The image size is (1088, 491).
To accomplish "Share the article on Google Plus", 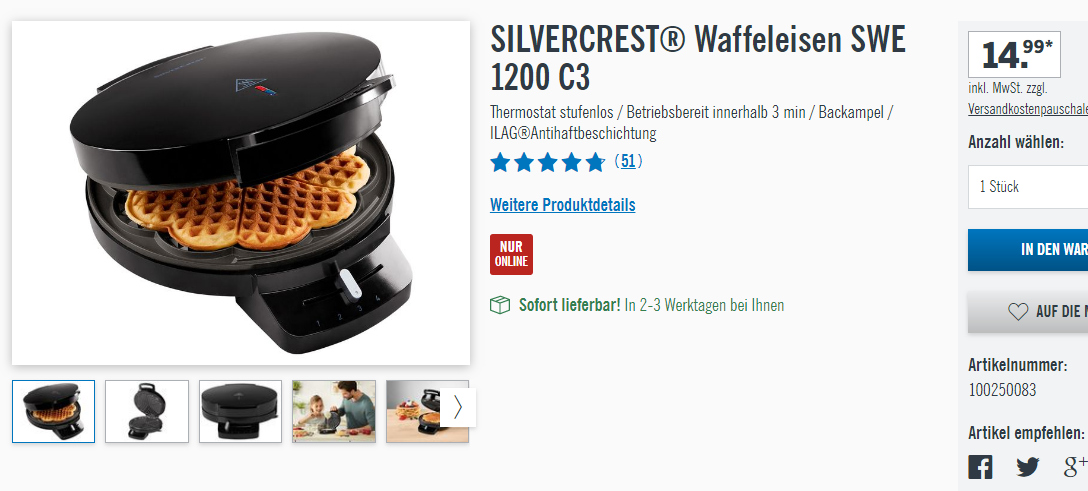I will coord(1075,467).
